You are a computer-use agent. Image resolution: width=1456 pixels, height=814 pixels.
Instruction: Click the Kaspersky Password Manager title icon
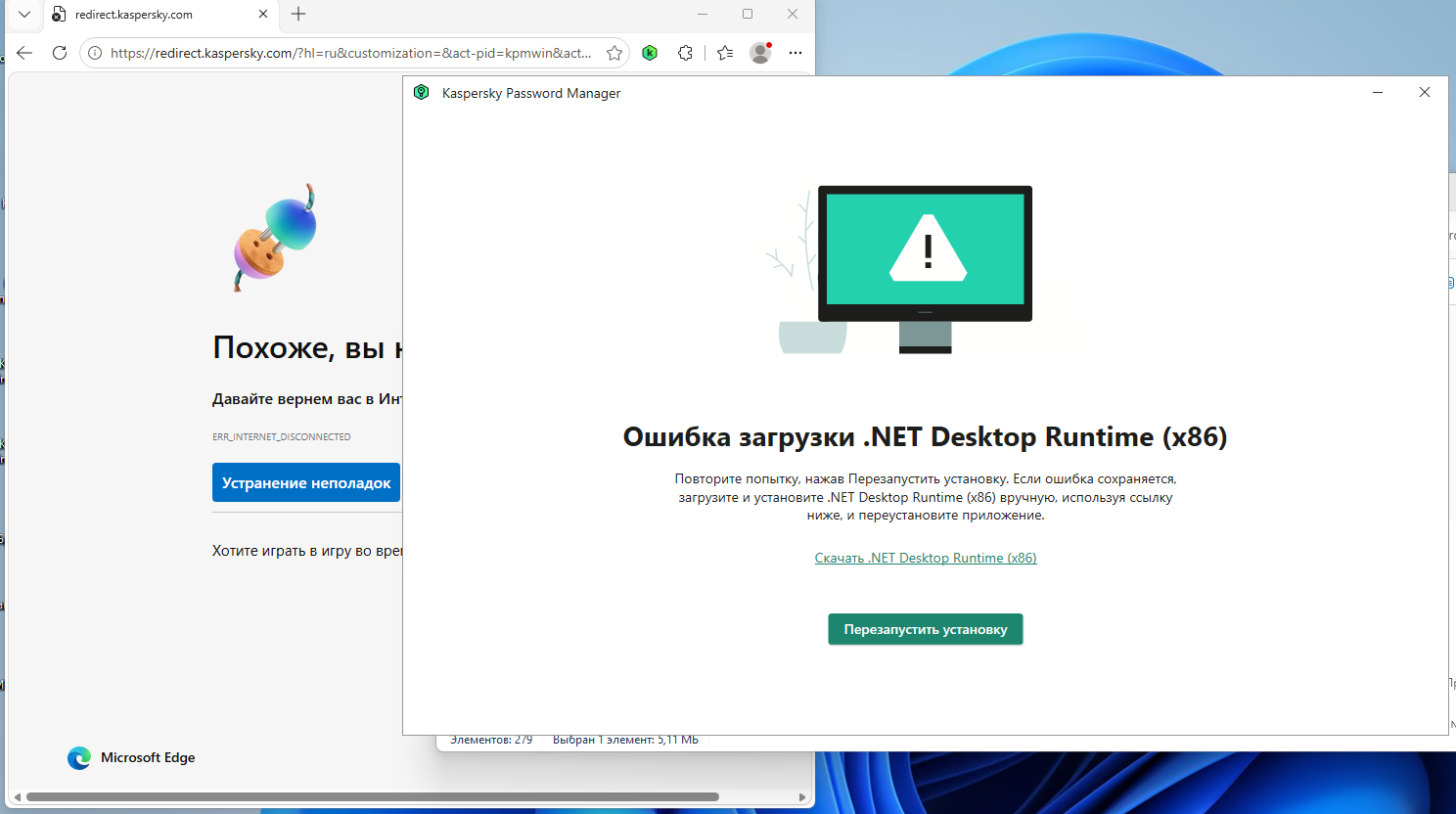click(x=422, y=93)
